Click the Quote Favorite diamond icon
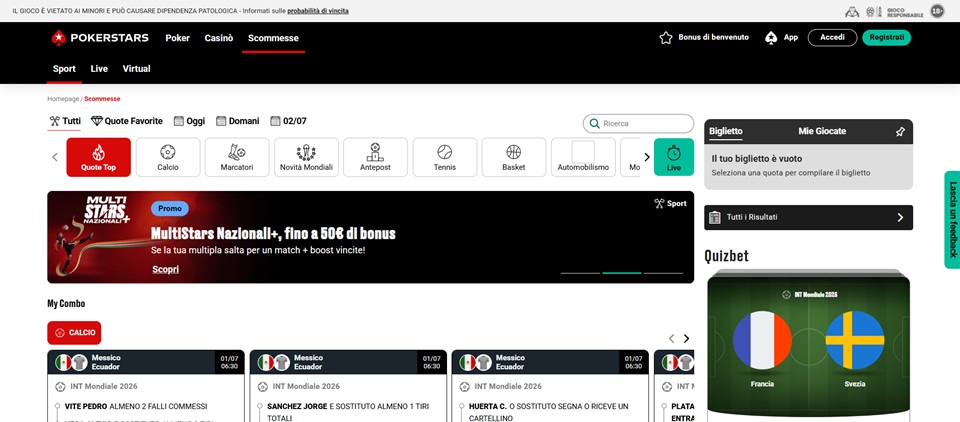The image size is (960, 422). coord(97,121)
